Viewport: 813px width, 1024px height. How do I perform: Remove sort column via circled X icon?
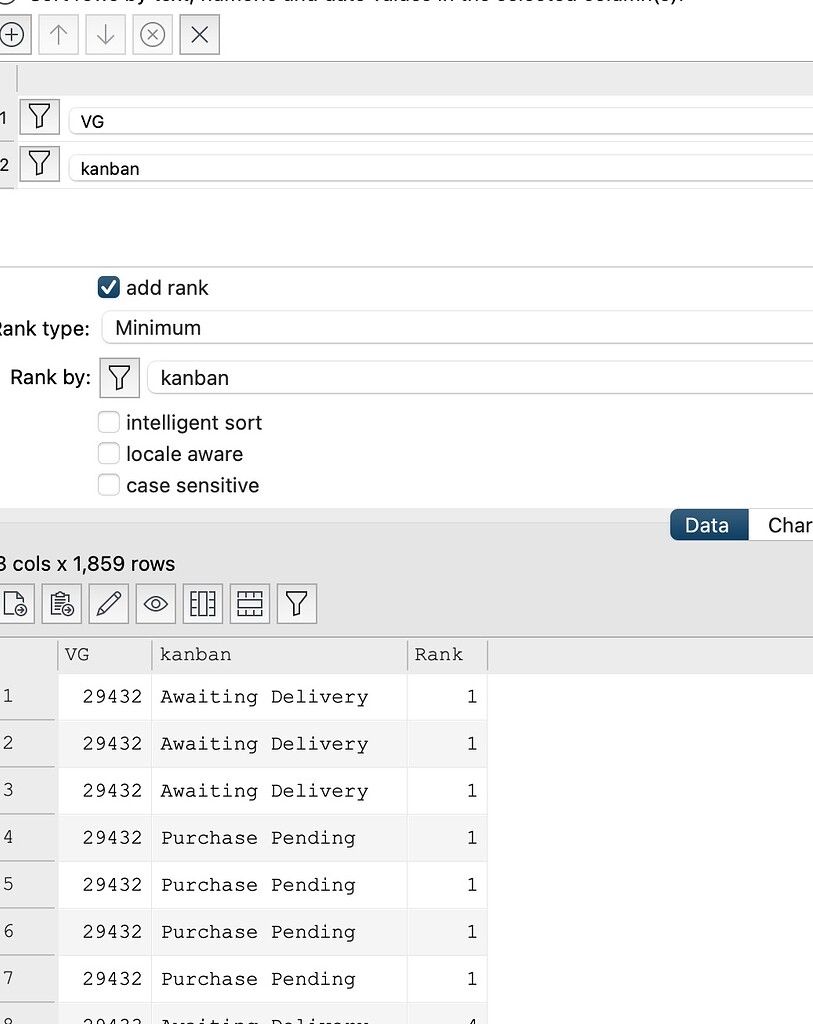[151, 34]
